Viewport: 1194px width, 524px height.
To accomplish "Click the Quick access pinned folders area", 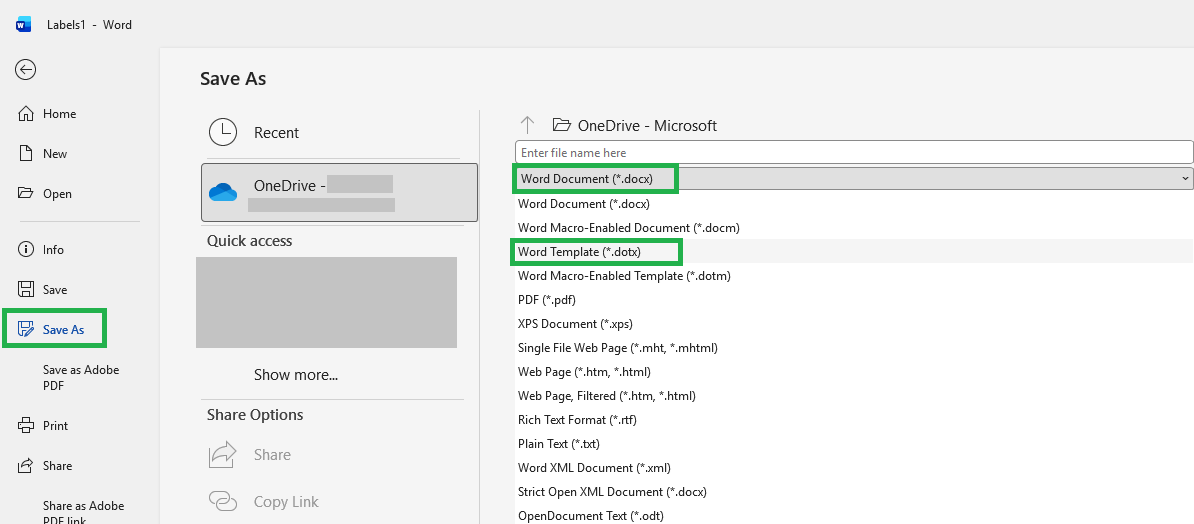I will coord(326,302).
